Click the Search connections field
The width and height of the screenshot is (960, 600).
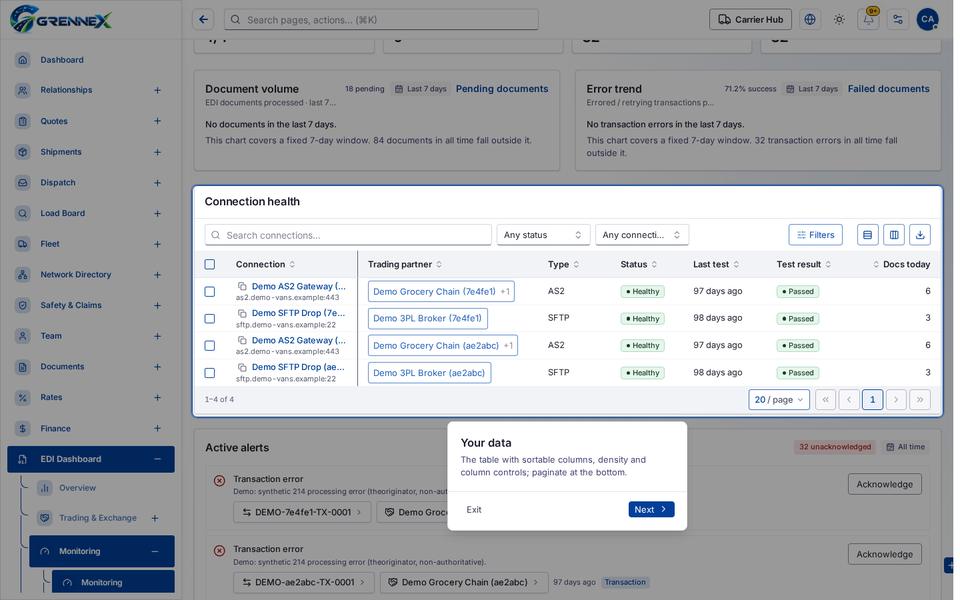point(348,235)
